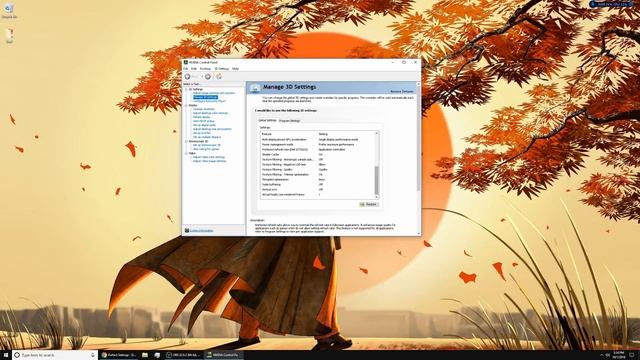This screenshot has width=640, height=360.
Task: Select Set up G-SYNC task
Action: pyautogui.click(x=202, y=133)
